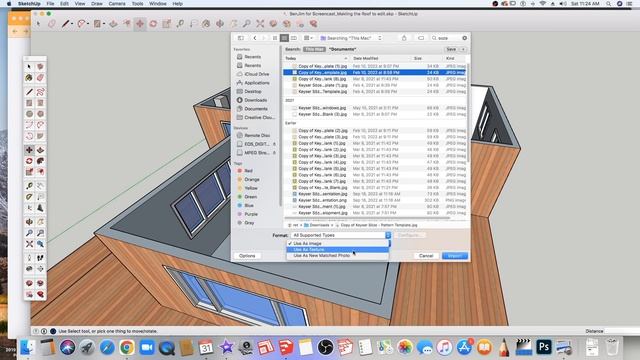This screenshot has height=360, width=640.
Task: Select the Section Plane tool in left palette
Action: pyautogui.click(x=40, y=269)
